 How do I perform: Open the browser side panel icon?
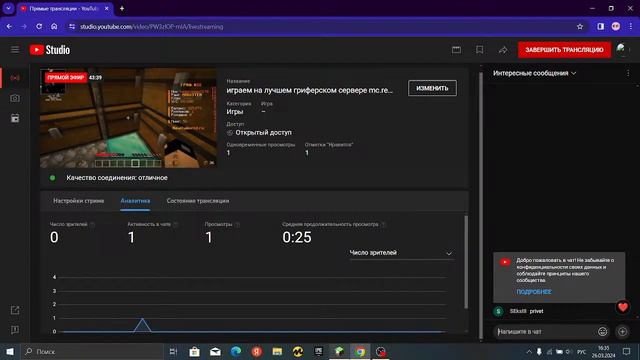(x=600, y=27)
